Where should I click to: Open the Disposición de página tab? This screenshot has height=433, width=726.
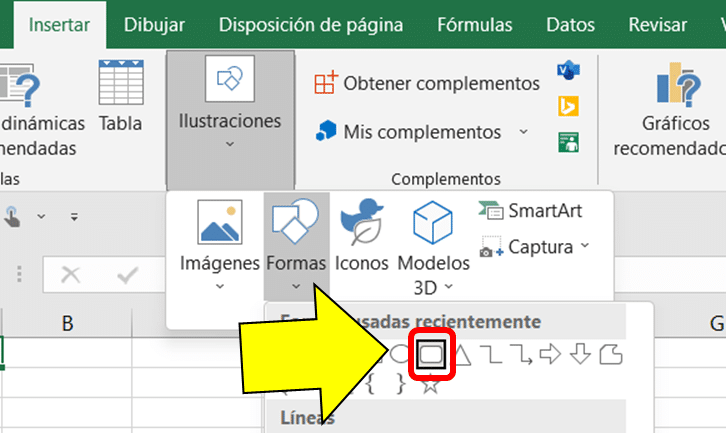coord(311,25)
